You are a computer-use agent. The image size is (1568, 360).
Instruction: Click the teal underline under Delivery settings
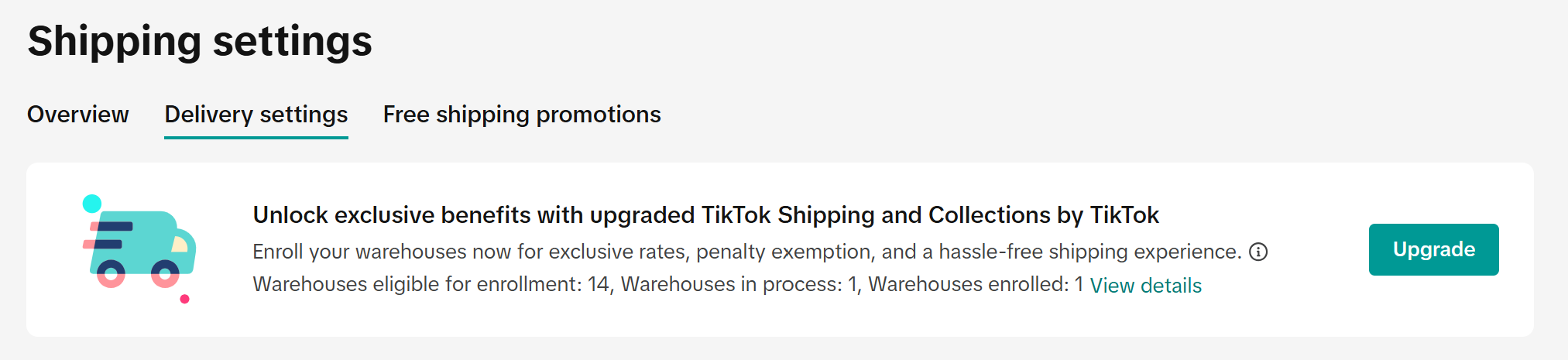(x=256, y=138)
